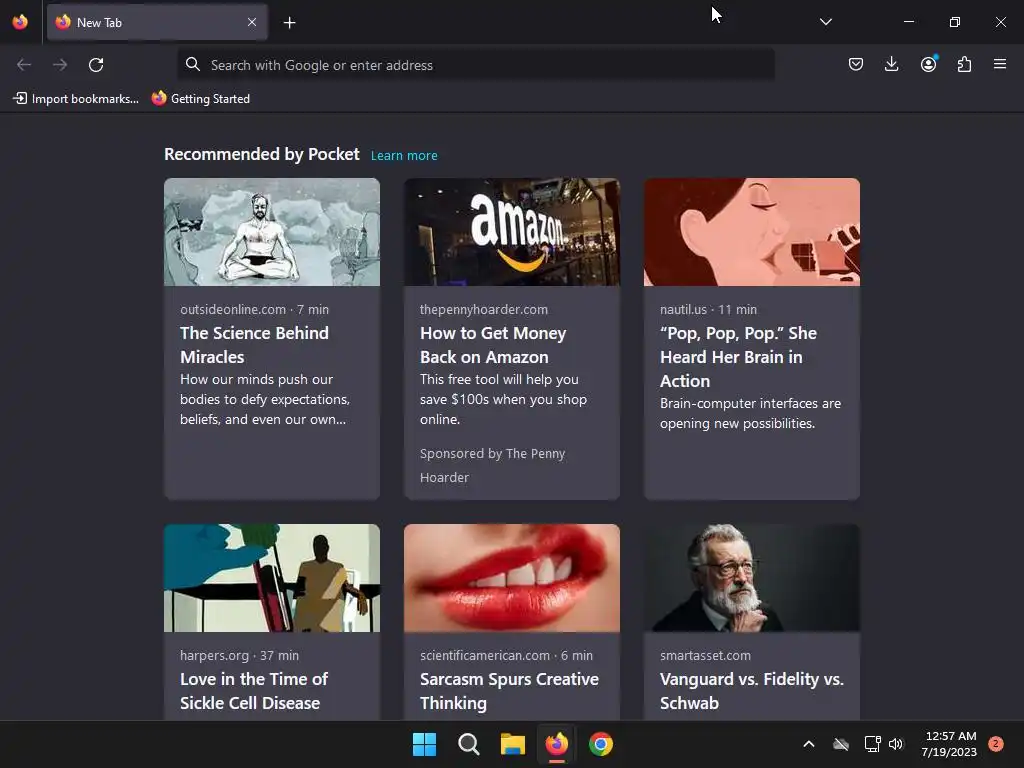
Task: Open Sarcasm Spurs Creative Thinking article
Action: tap(509, 691)
